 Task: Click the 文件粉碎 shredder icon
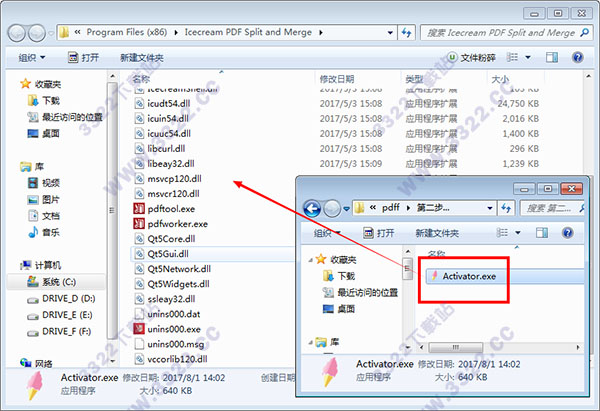click(x=452, y=57)
